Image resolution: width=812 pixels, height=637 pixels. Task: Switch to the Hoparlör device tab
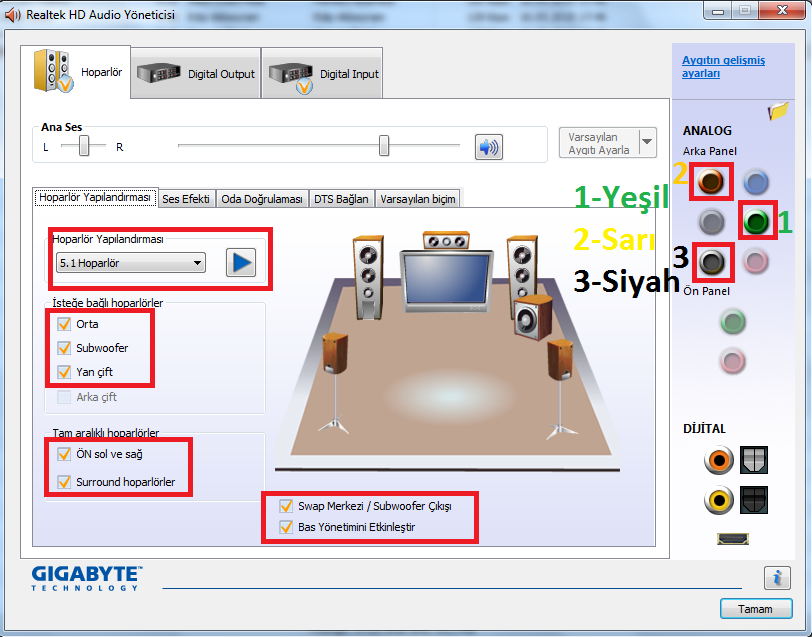click(76, 72)
